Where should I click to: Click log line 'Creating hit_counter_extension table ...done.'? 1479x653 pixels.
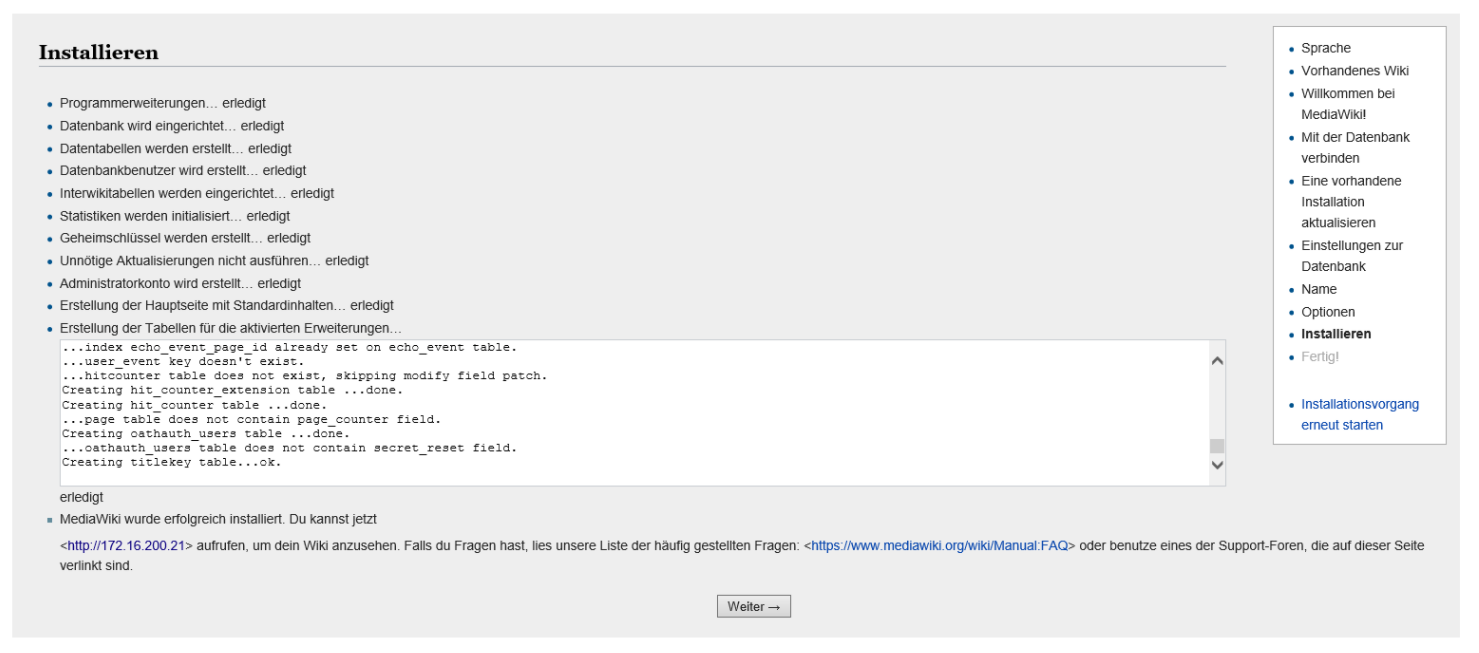(233, 390)
